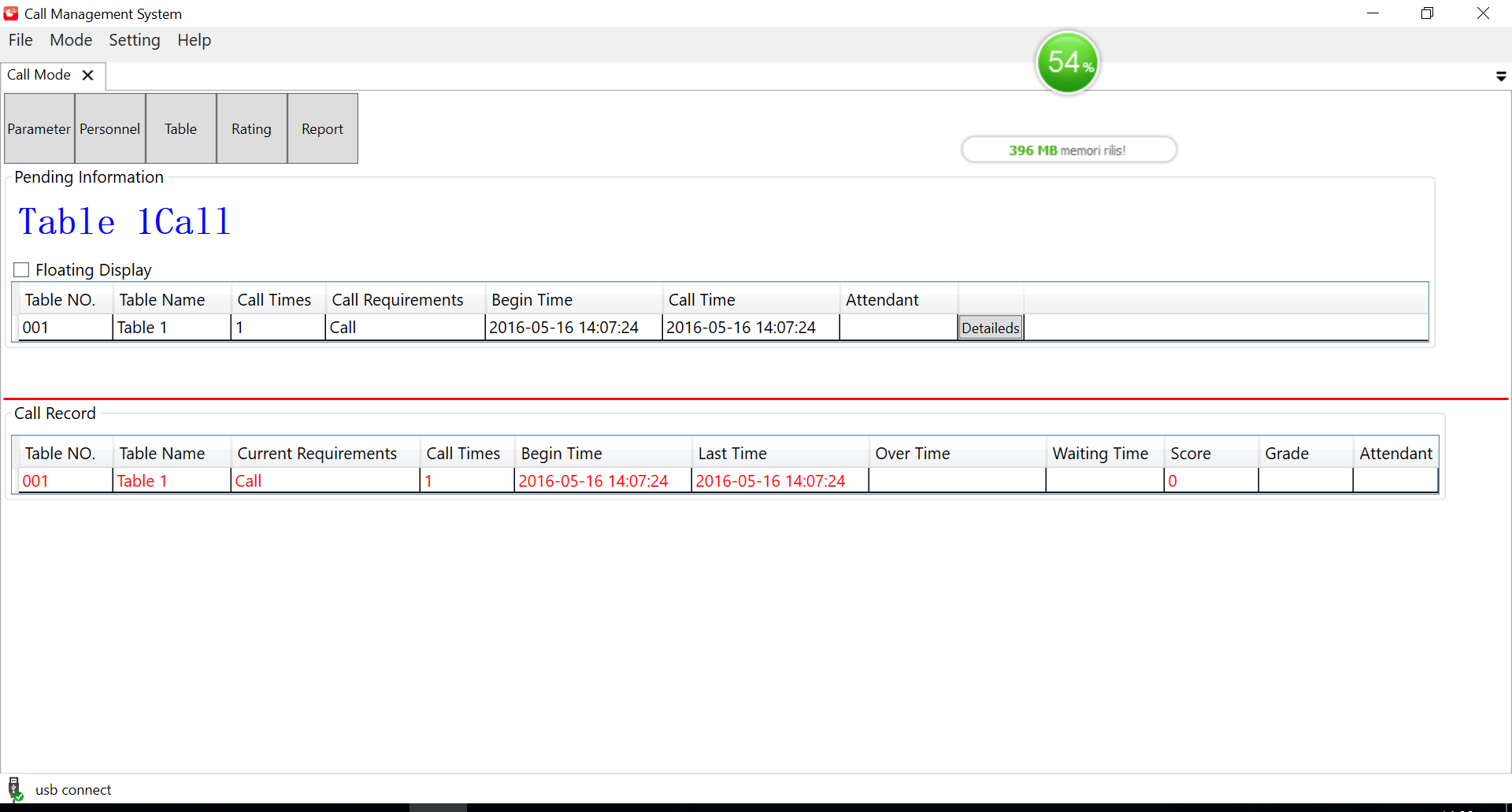Open the Personnel section
This screenshot has height=812, width=1512.
110,128
